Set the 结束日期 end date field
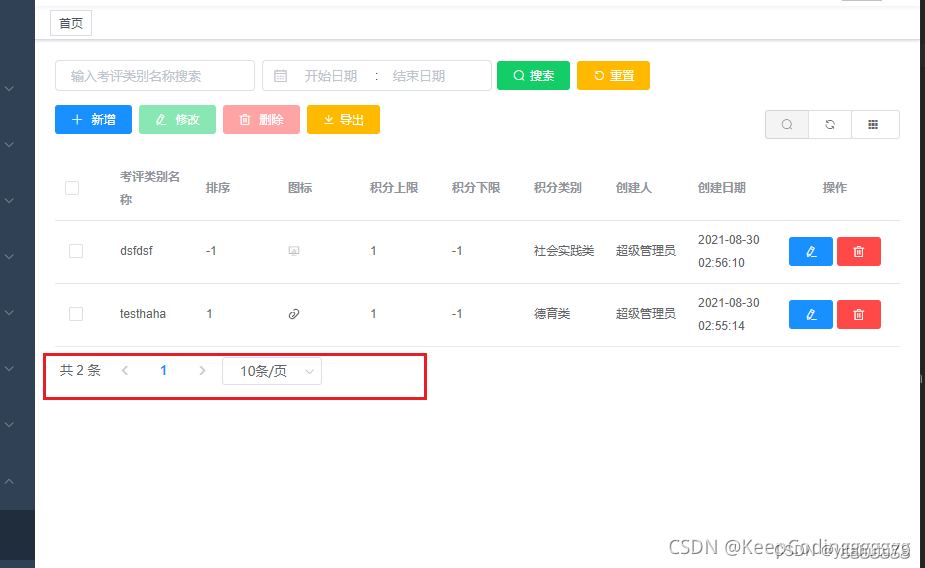 (x=419, y=76)
